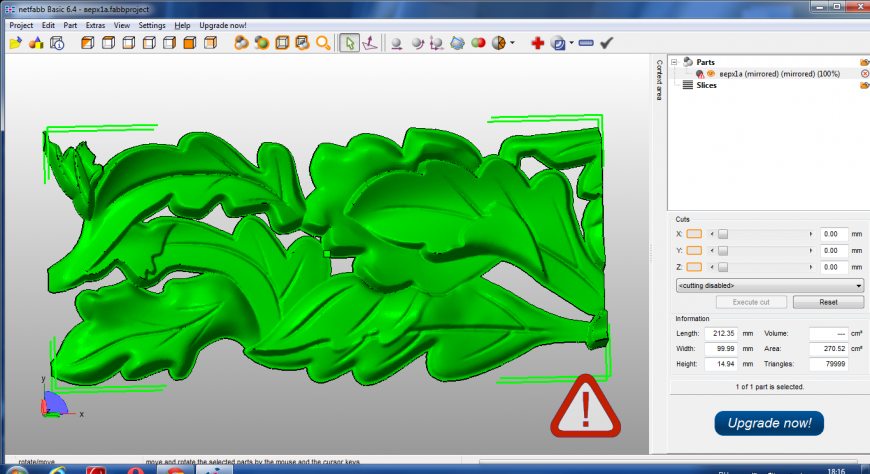Toggle visibility eye of eepx1a part
This screenshot has height=474, width=870.
tap(711, 74)
